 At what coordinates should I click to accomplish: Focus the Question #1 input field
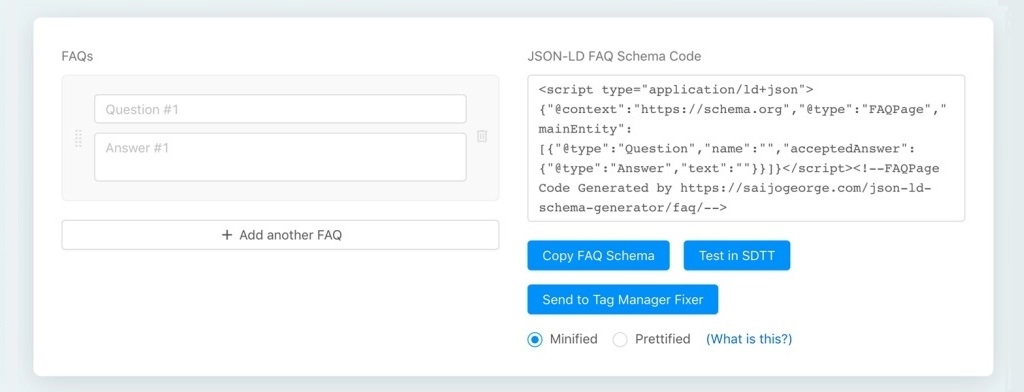280,109
